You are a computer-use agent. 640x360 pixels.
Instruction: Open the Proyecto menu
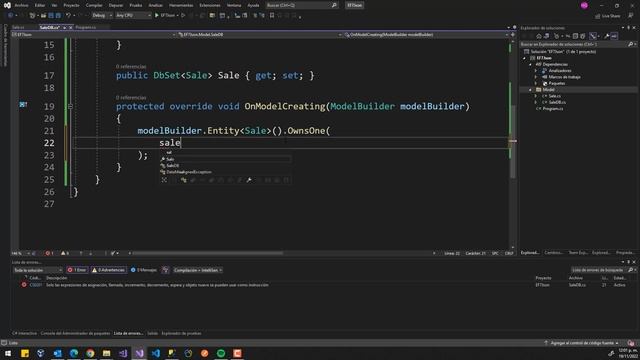pyautogui.click(x=71, y=5)
